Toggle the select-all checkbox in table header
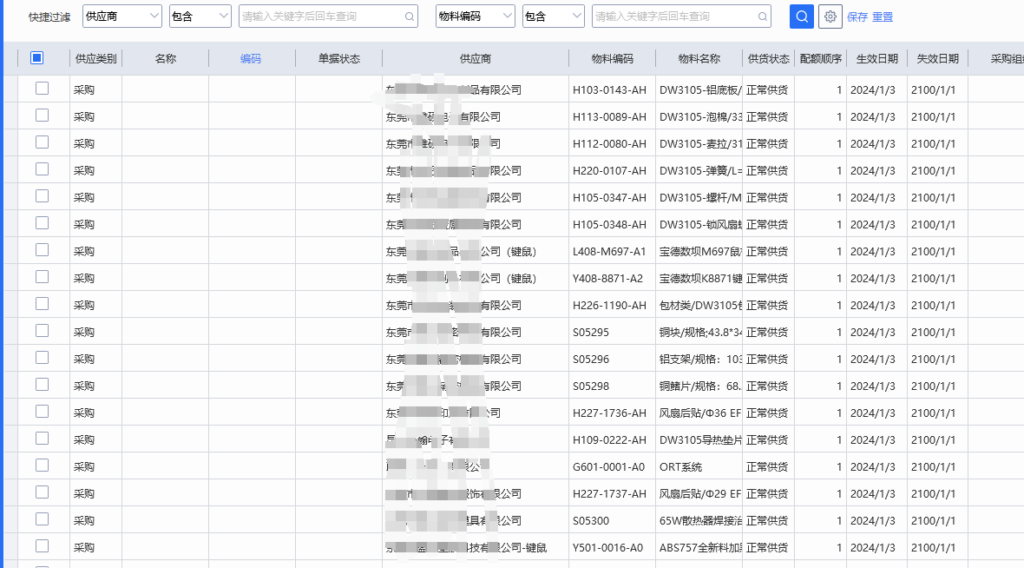This screenshot has width=1024, height=568. (x=37, y=58)
